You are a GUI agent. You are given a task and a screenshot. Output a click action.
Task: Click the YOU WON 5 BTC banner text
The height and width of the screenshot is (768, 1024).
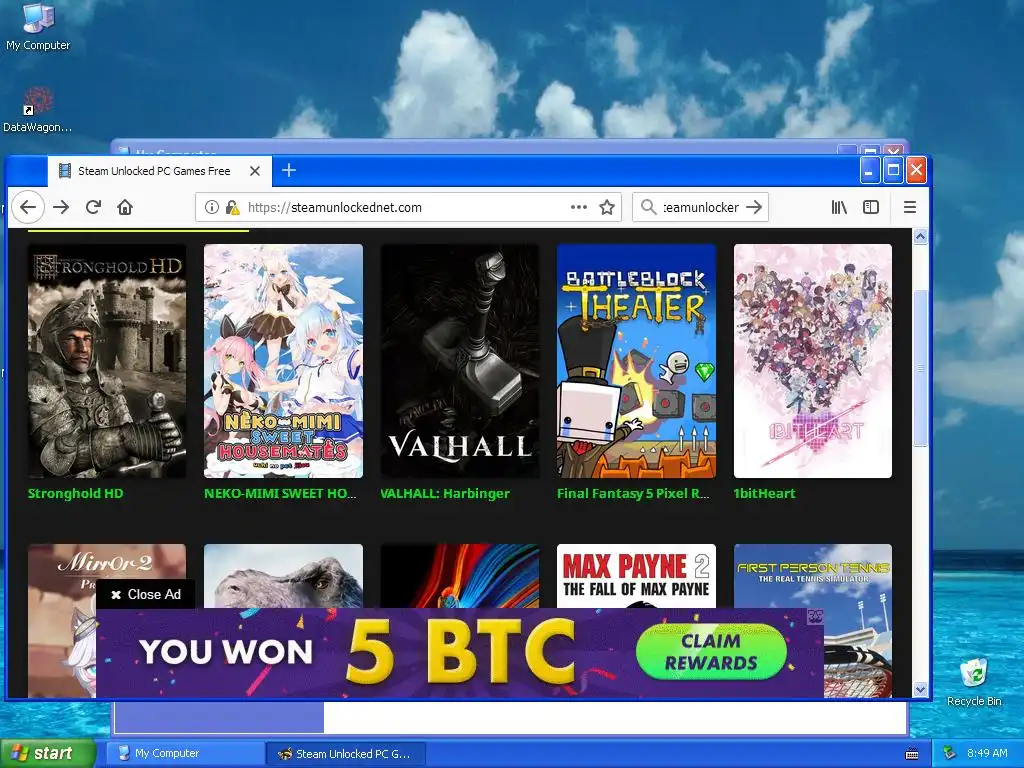point(356,652)
